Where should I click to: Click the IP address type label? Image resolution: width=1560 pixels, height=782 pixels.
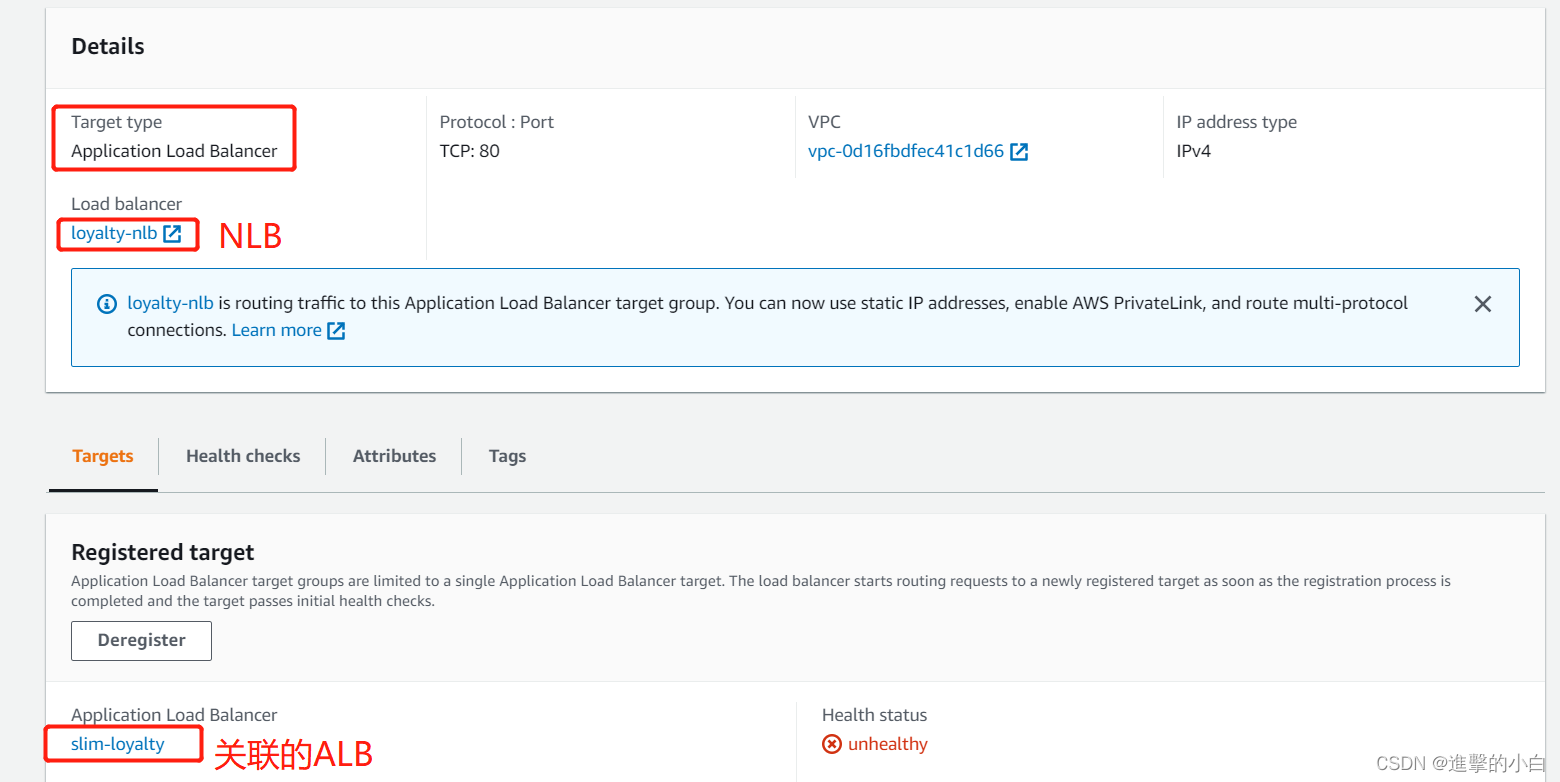1237,122
